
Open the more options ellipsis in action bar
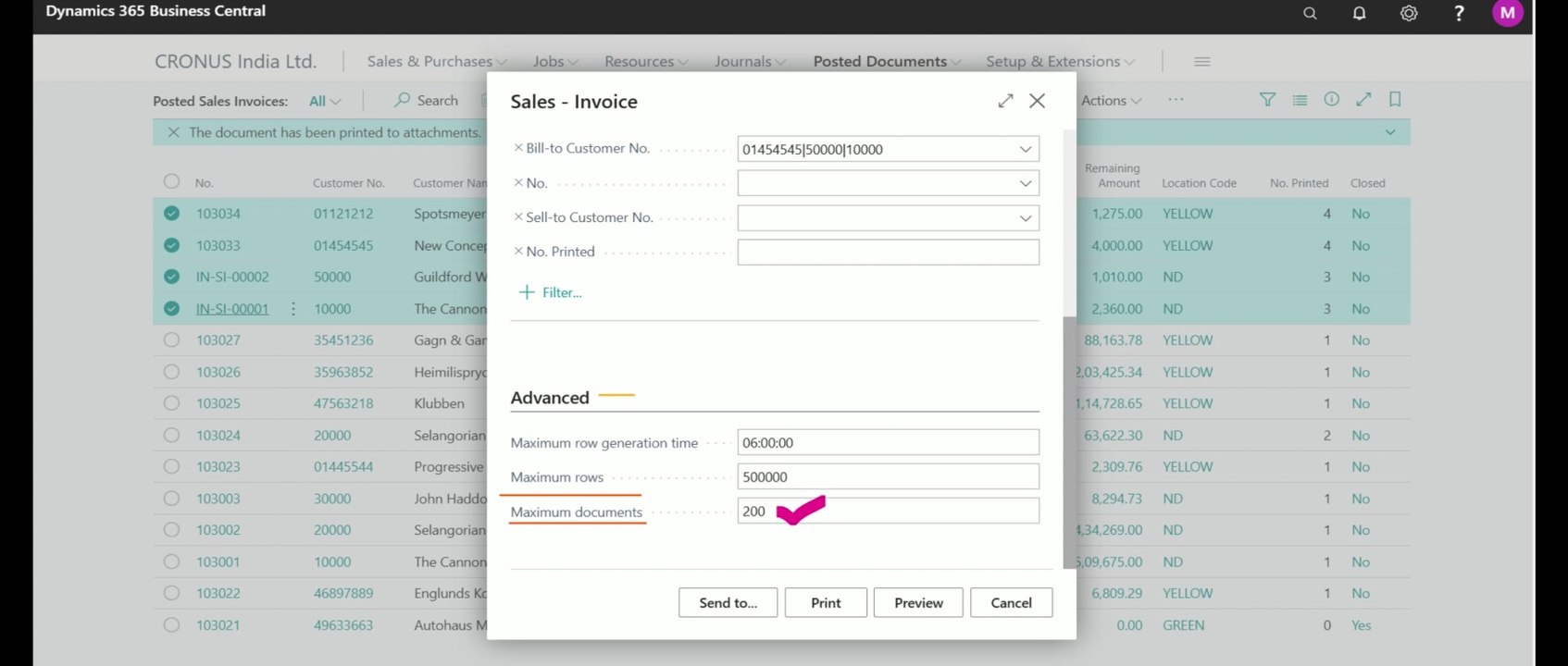tap(1176, 100)
